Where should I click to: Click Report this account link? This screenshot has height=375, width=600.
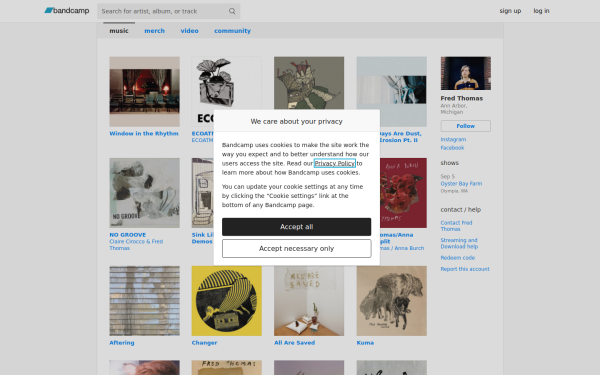coord(465,269)
